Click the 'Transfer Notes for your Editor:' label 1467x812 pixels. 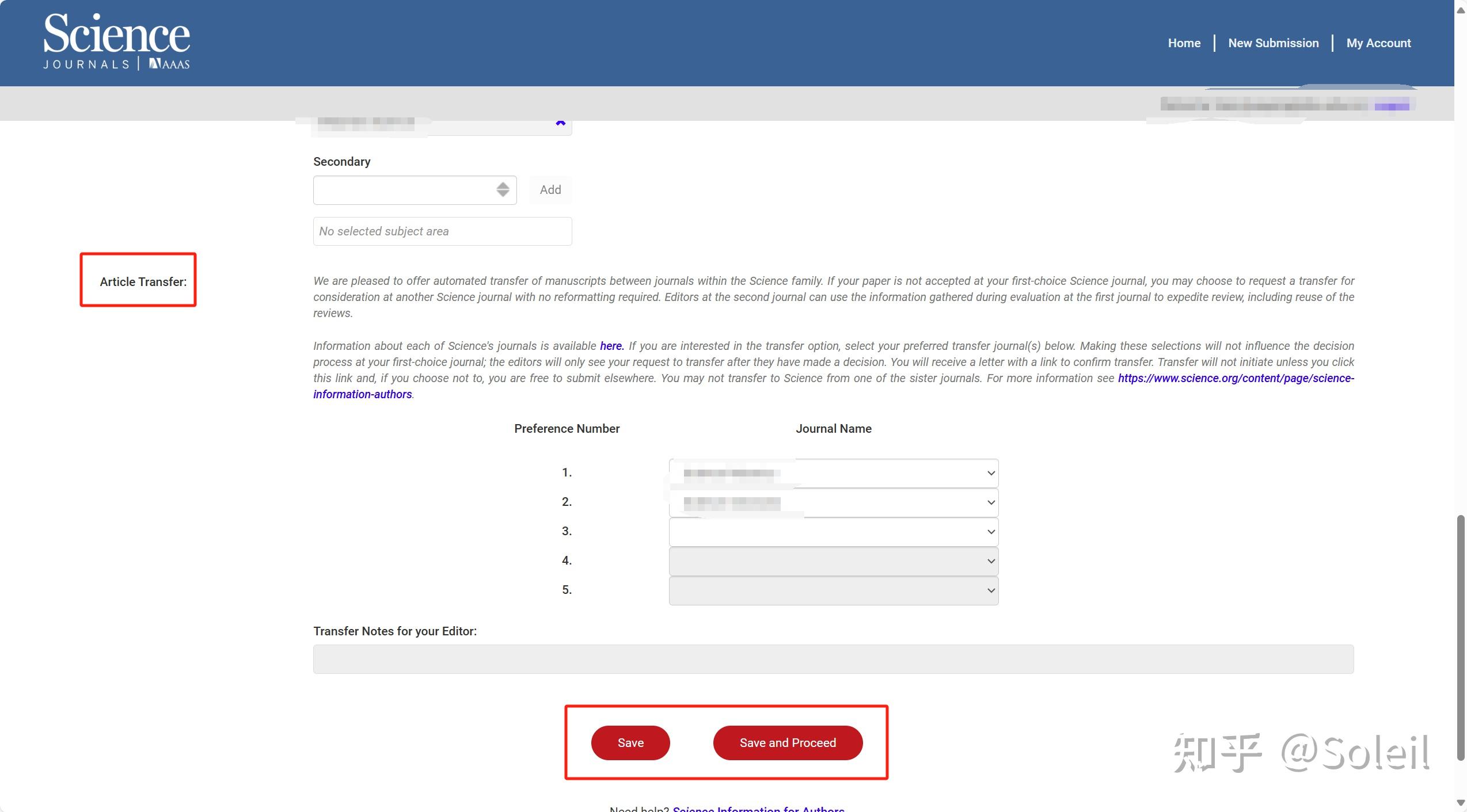pyautogui.click(x=395, y=631)
